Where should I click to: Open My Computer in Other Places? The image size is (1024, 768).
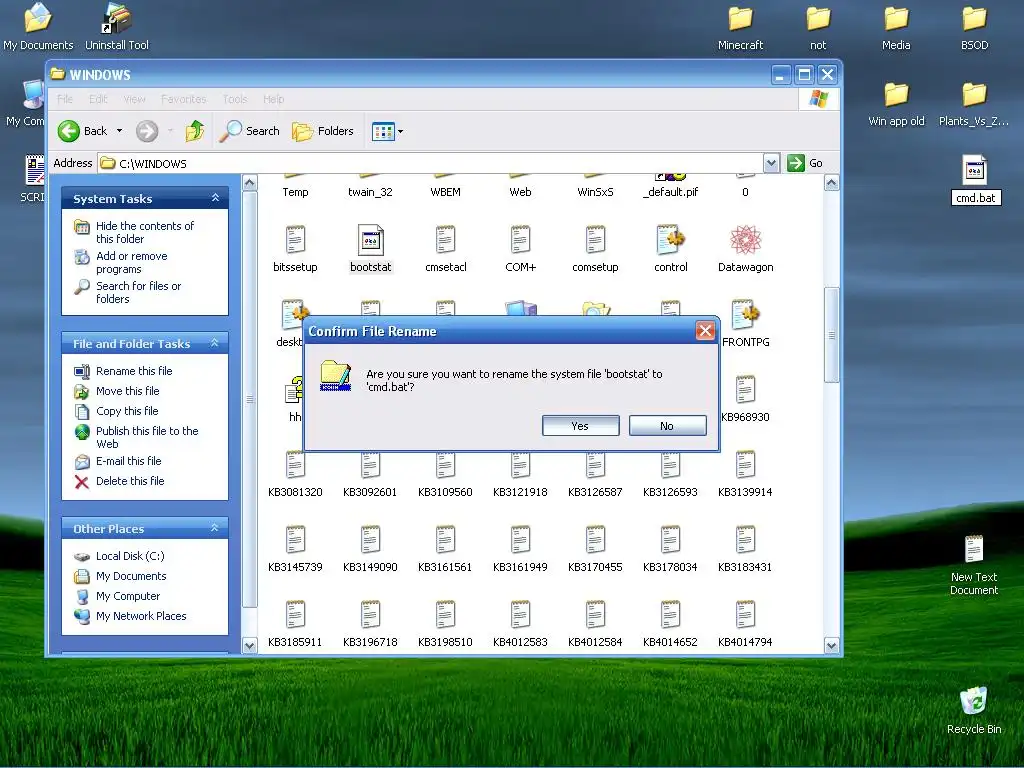pos(127,597)
